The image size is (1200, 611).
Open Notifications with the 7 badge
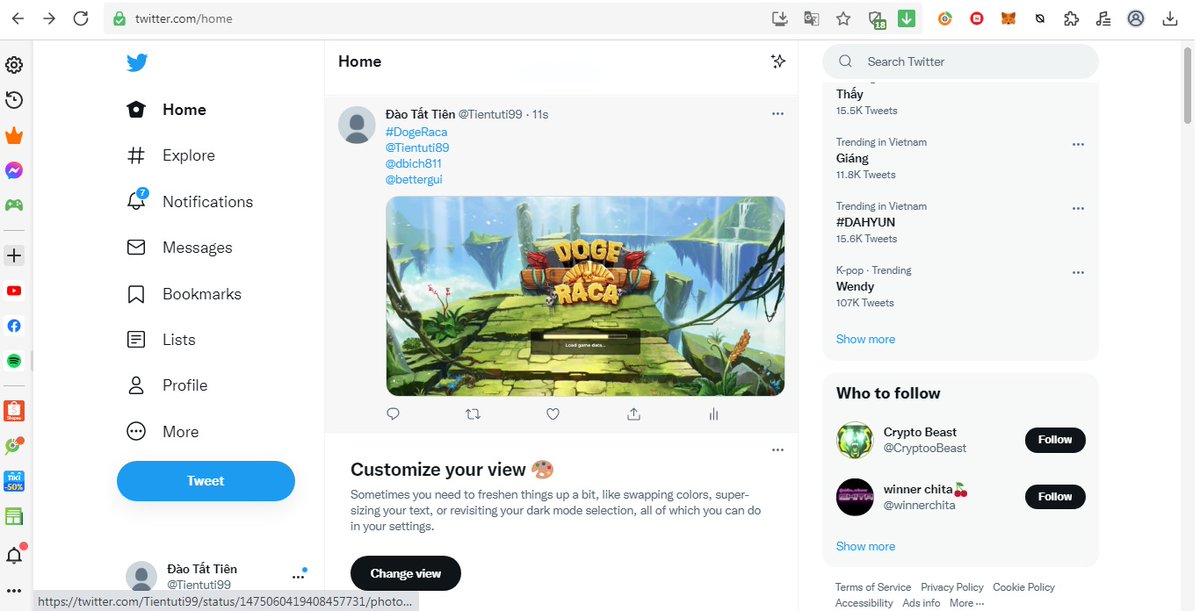pyautogui.click(x=189, y=201)
